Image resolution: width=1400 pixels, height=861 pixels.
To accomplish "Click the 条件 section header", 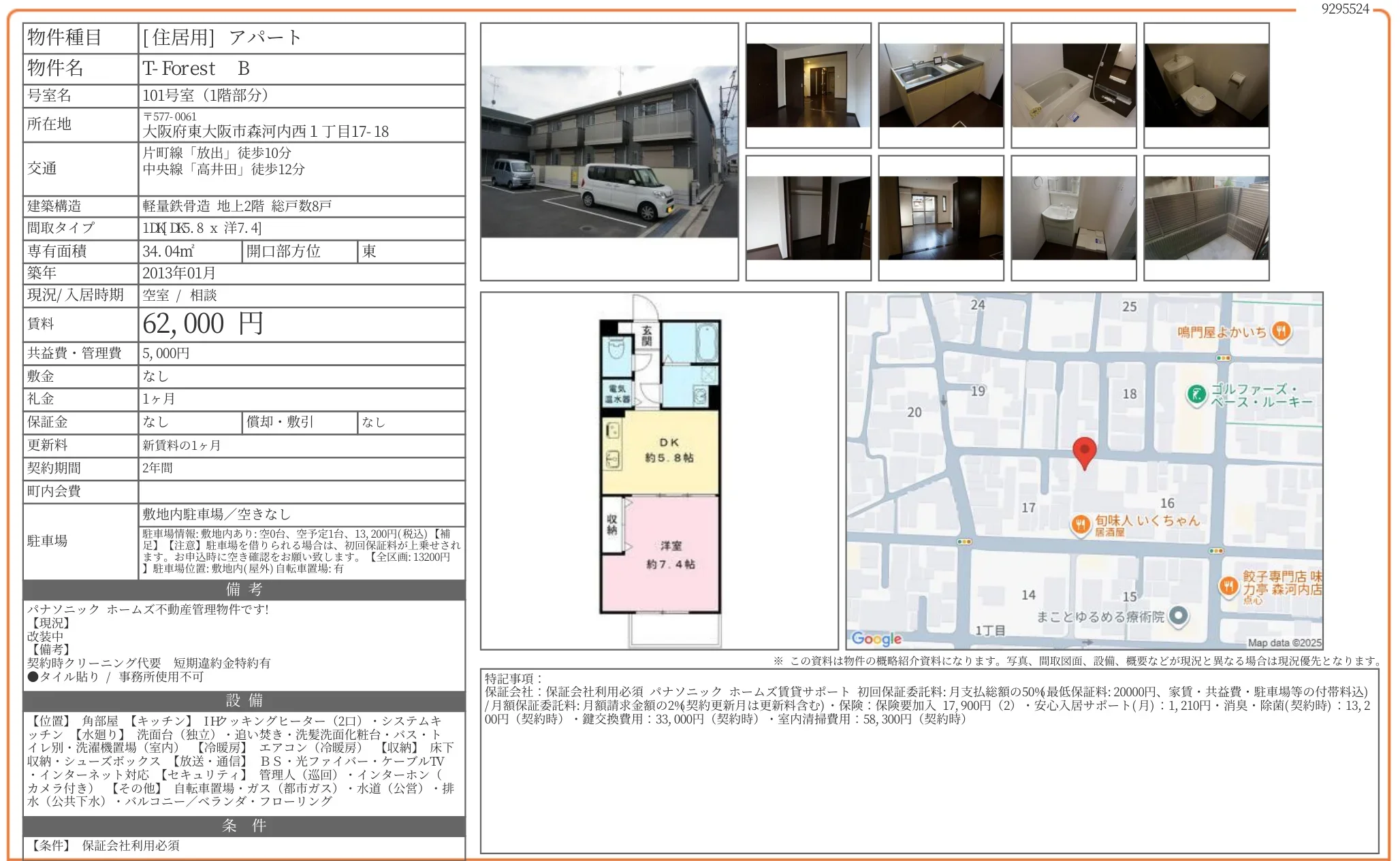I will [244, 826].
